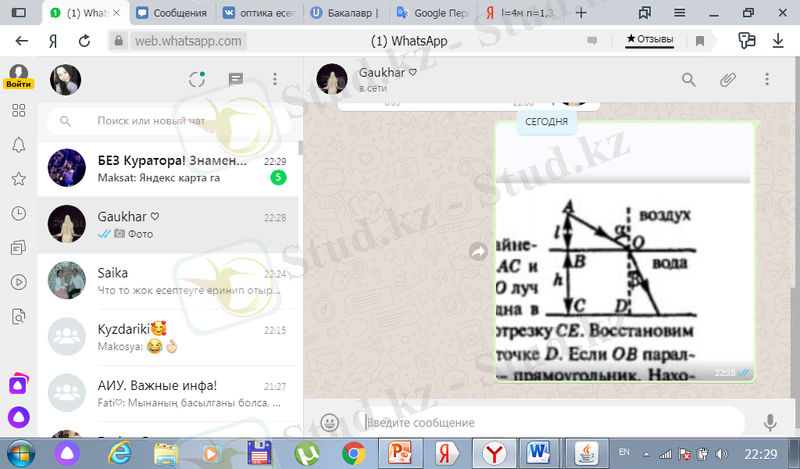Open the Windows Start menu
Viewport: 800px width, 469px height.
[21, 453]
